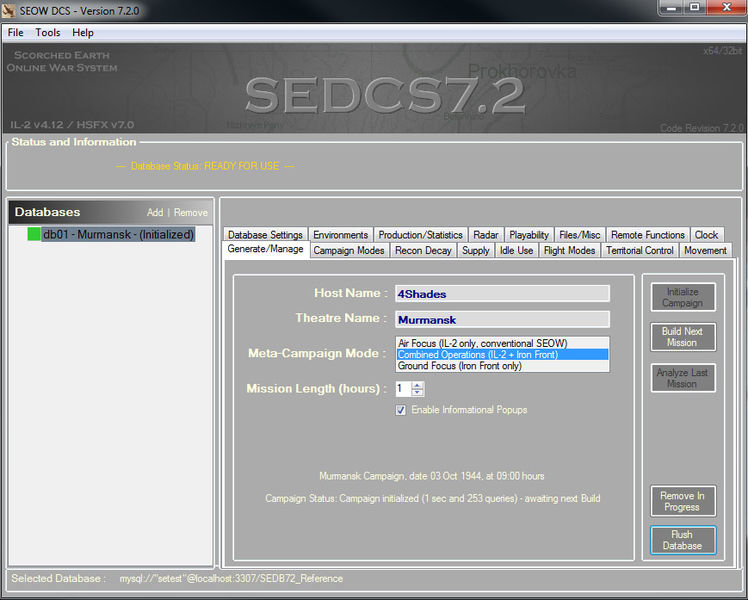Click the Remove database link

191,213
